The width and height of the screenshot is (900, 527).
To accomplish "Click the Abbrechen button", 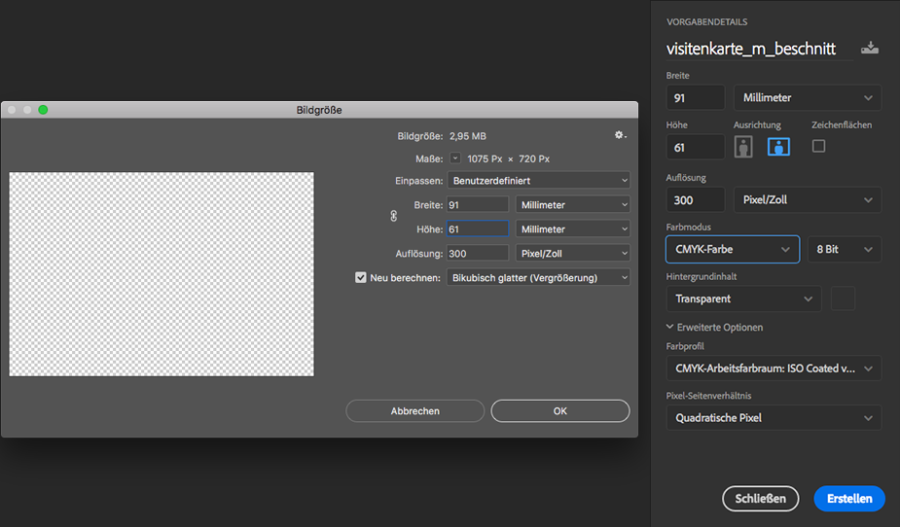I will (x=415, y=411).
